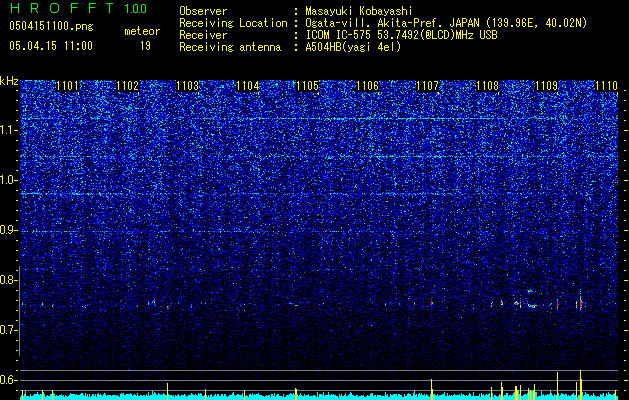Click the HROFFT program title text
This screenshot has height=400, width=629.
point(63,8)
